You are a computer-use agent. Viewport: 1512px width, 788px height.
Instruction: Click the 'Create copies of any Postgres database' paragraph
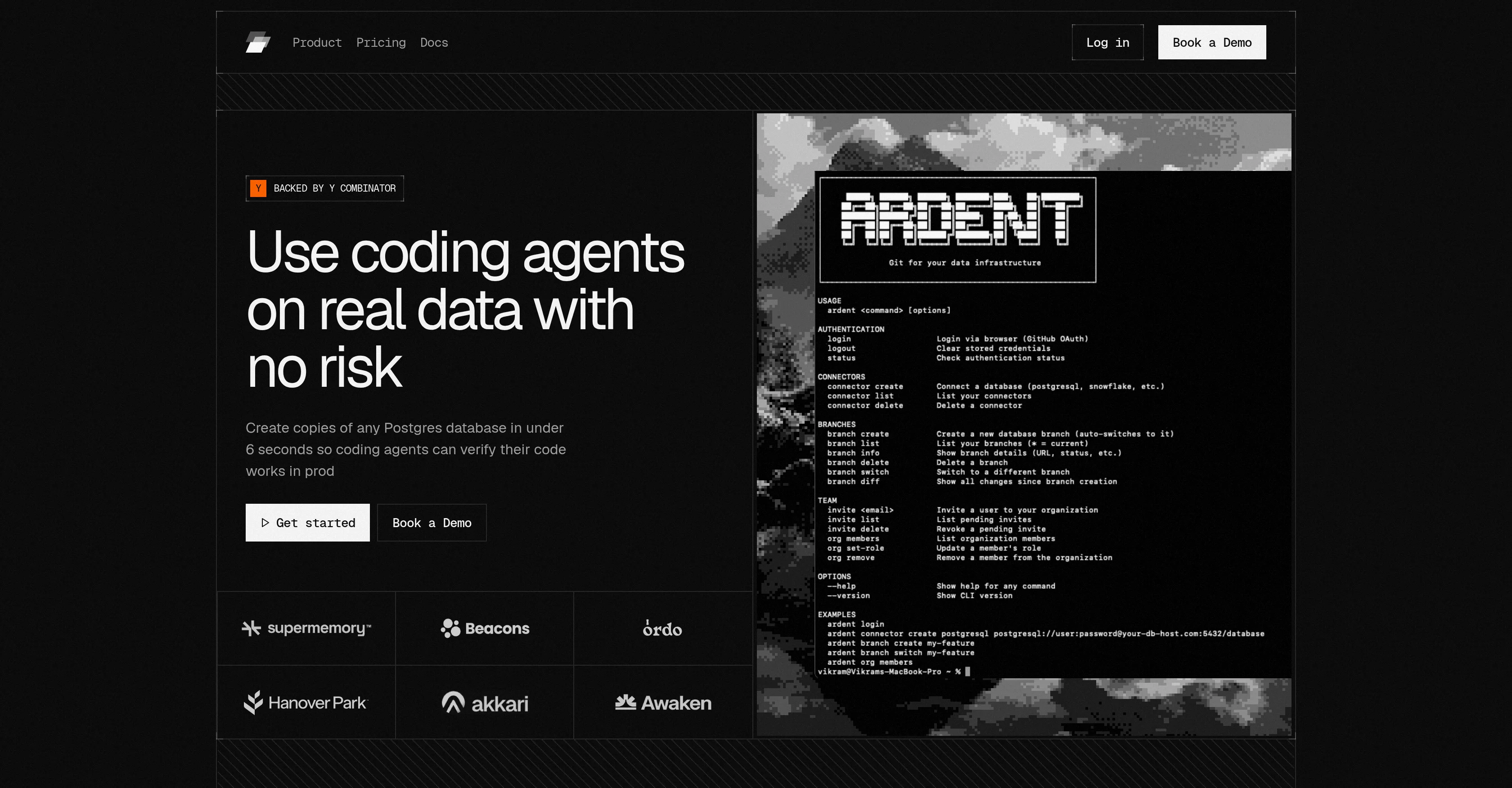(x=405, y=449)
